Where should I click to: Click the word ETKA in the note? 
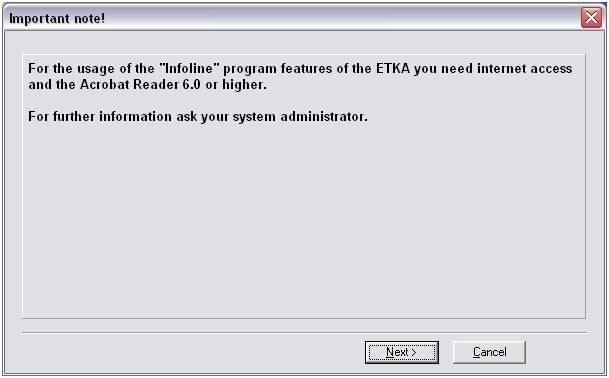393,69
